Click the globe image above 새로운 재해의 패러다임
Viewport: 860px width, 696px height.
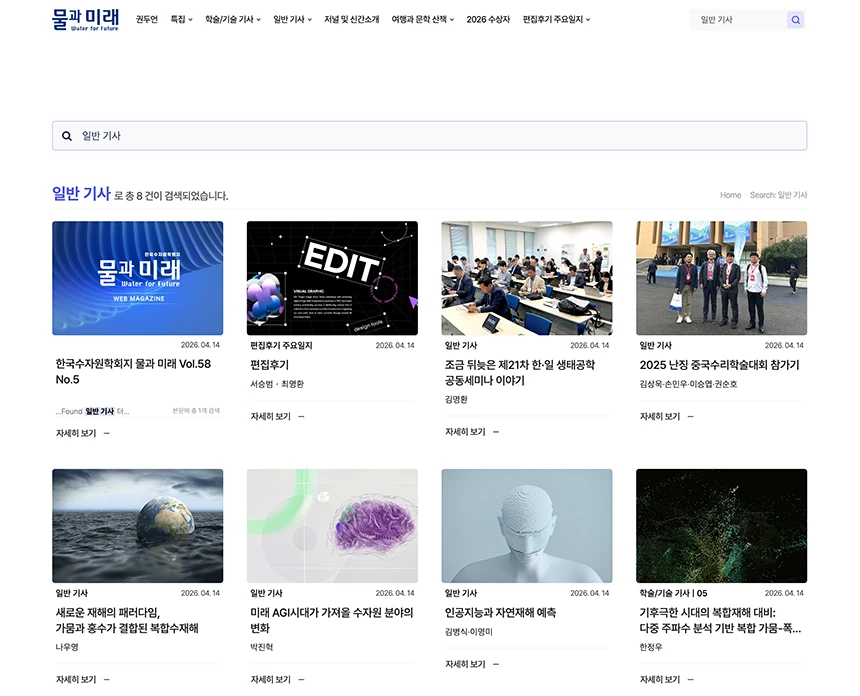(x=137, y=525)
